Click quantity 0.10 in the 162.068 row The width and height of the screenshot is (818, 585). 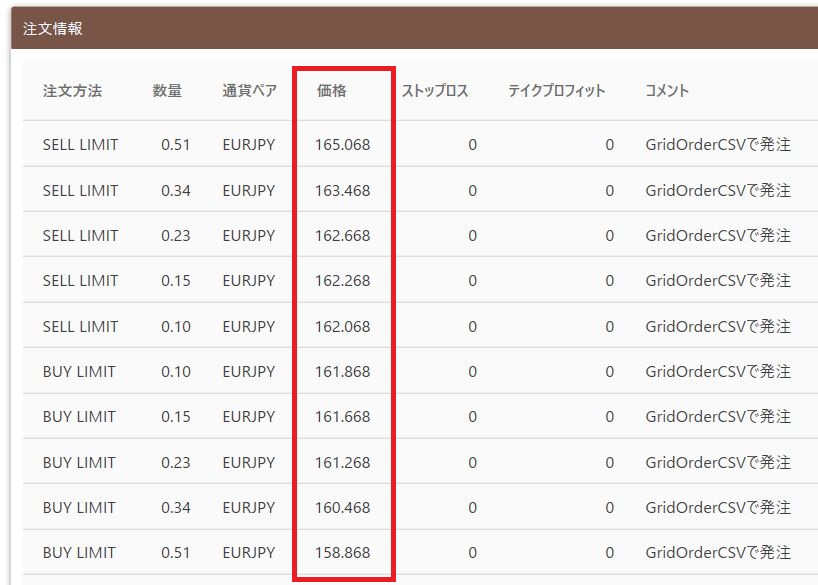pos(175,327)
